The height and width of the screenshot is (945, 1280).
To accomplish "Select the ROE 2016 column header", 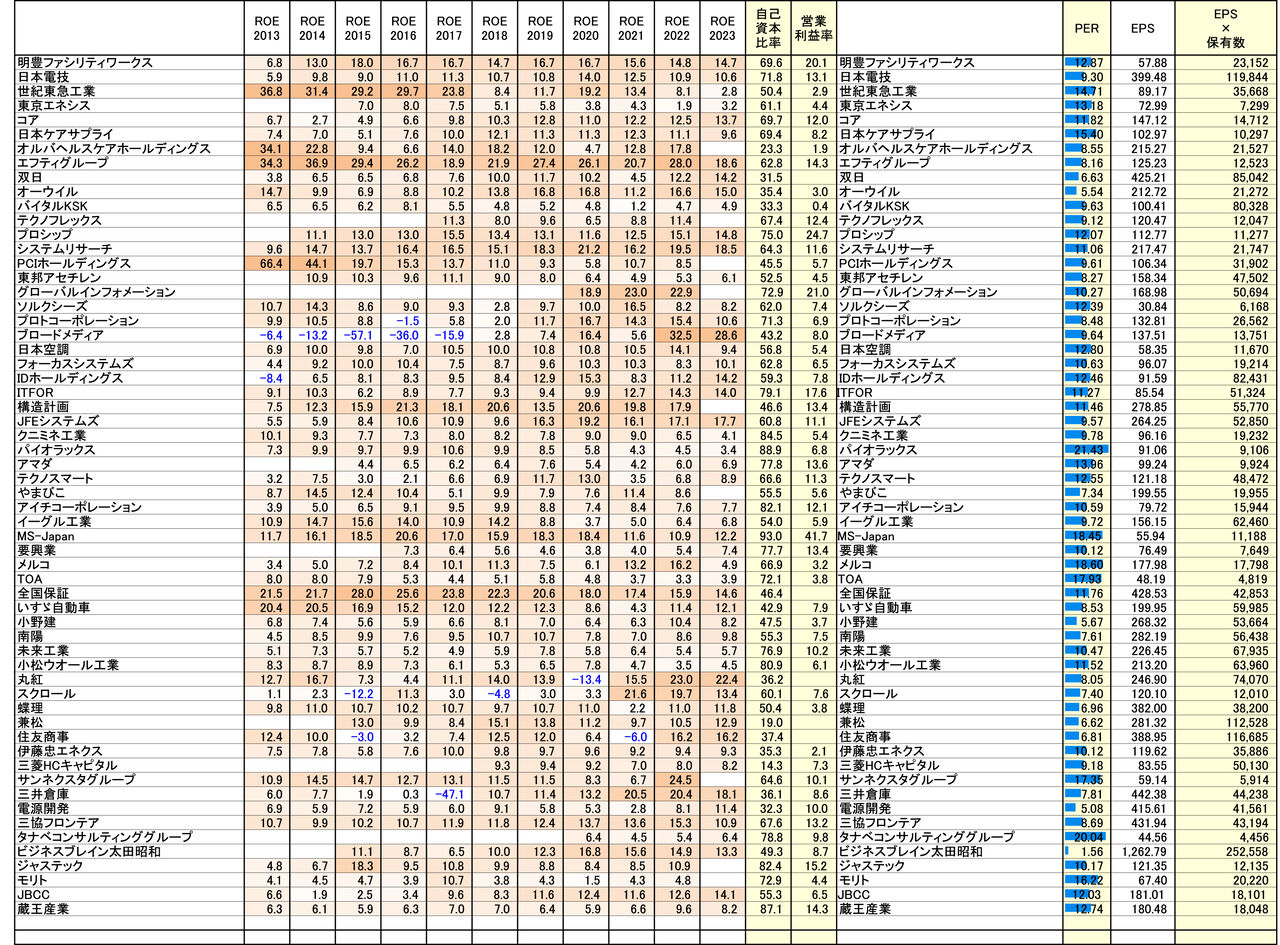I will click(x=404, y=27).
